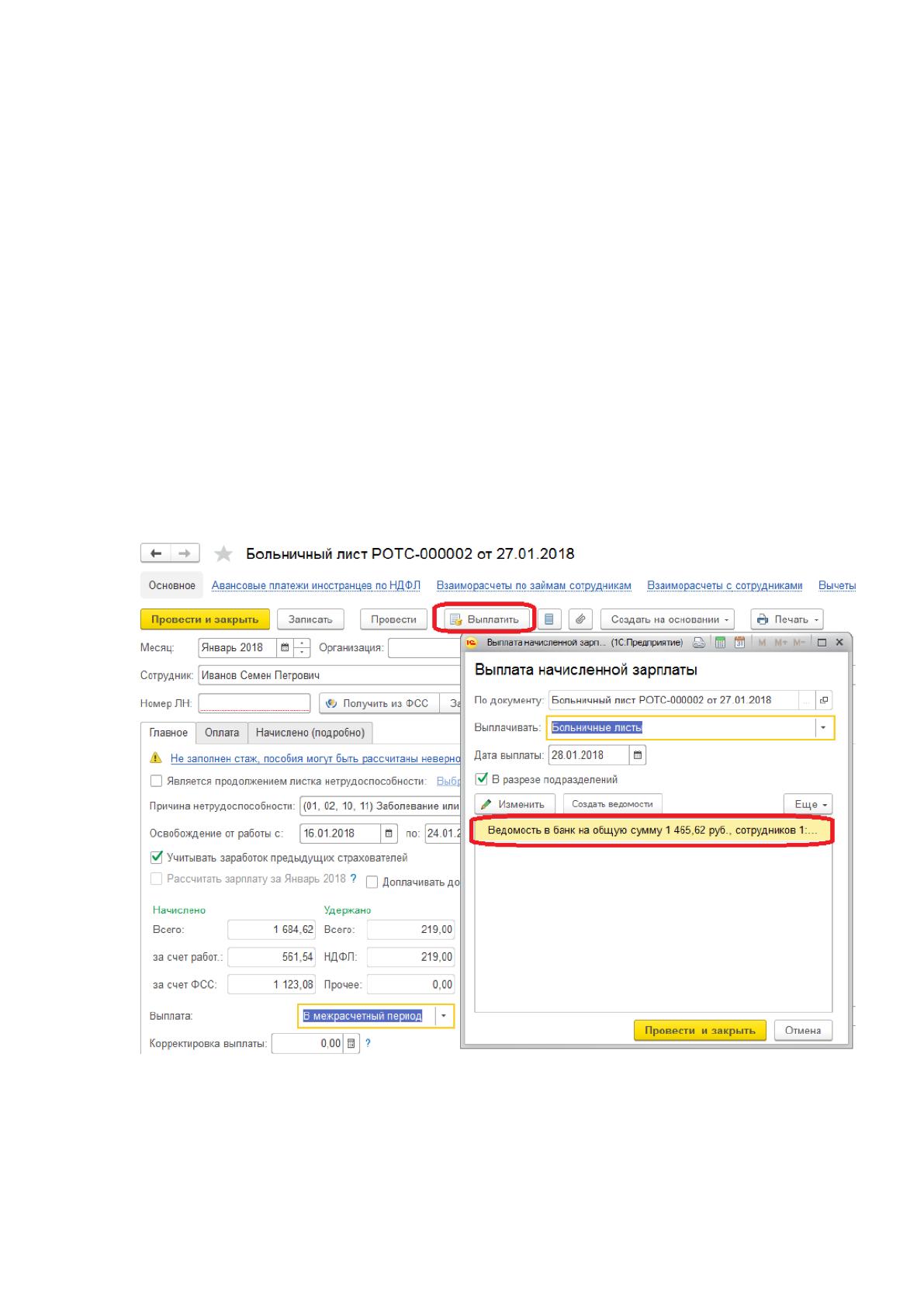Open the calendar picker for Дата выплаты
Viewport: 924px width, 1307px height.
[638, 755]
